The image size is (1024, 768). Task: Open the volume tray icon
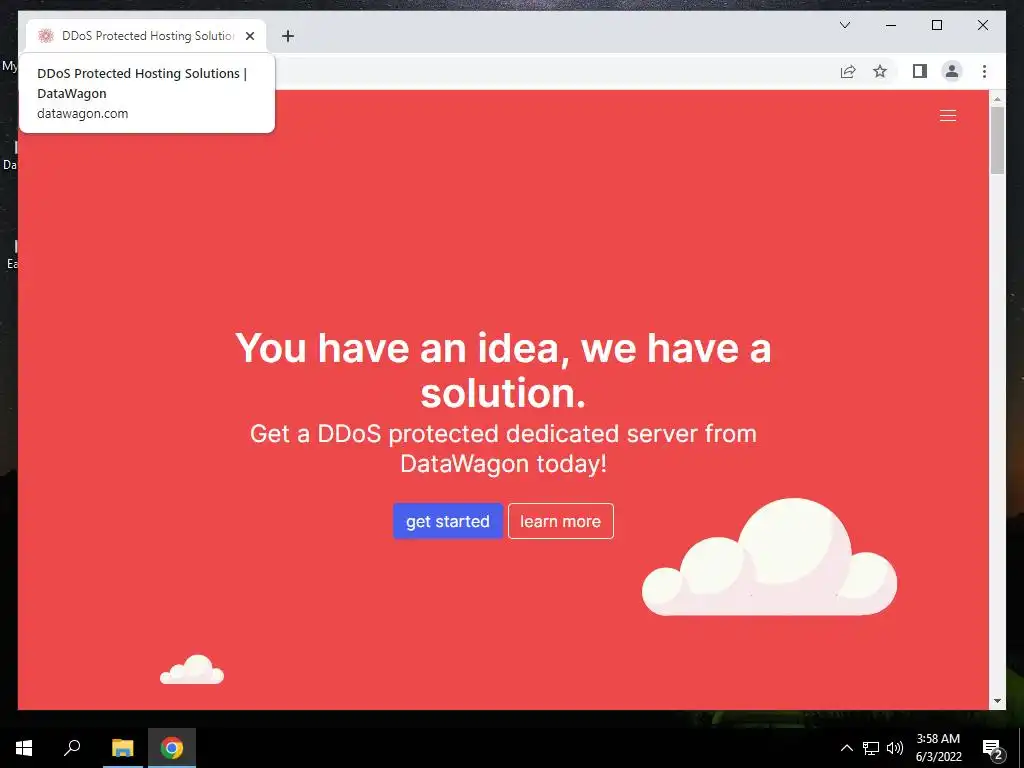click(x=895, y=748)
